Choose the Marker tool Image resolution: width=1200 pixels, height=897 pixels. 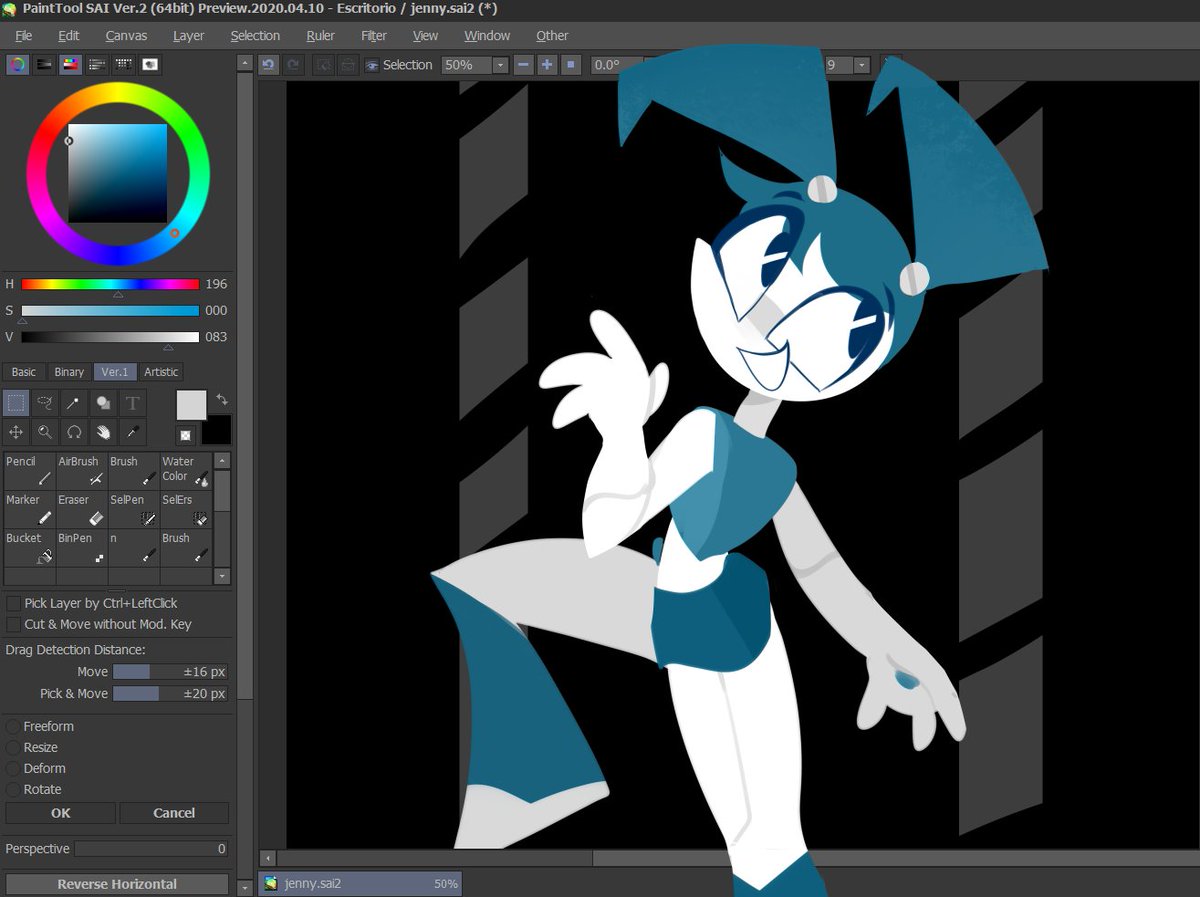coord(30,509)
